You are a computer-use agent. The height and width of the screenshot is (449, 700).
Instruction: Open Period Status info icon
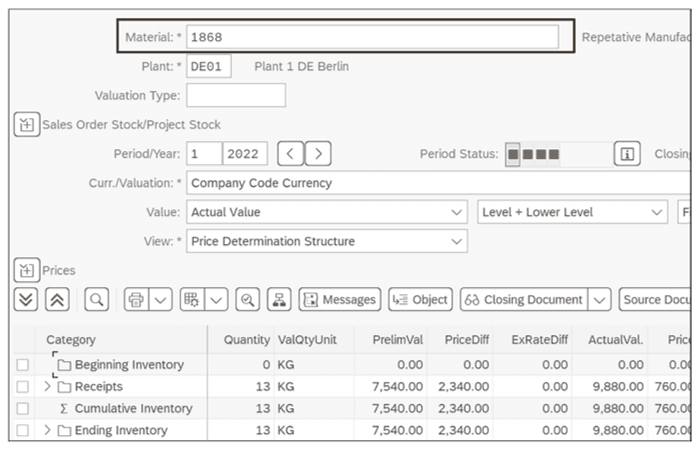(627, 154)
